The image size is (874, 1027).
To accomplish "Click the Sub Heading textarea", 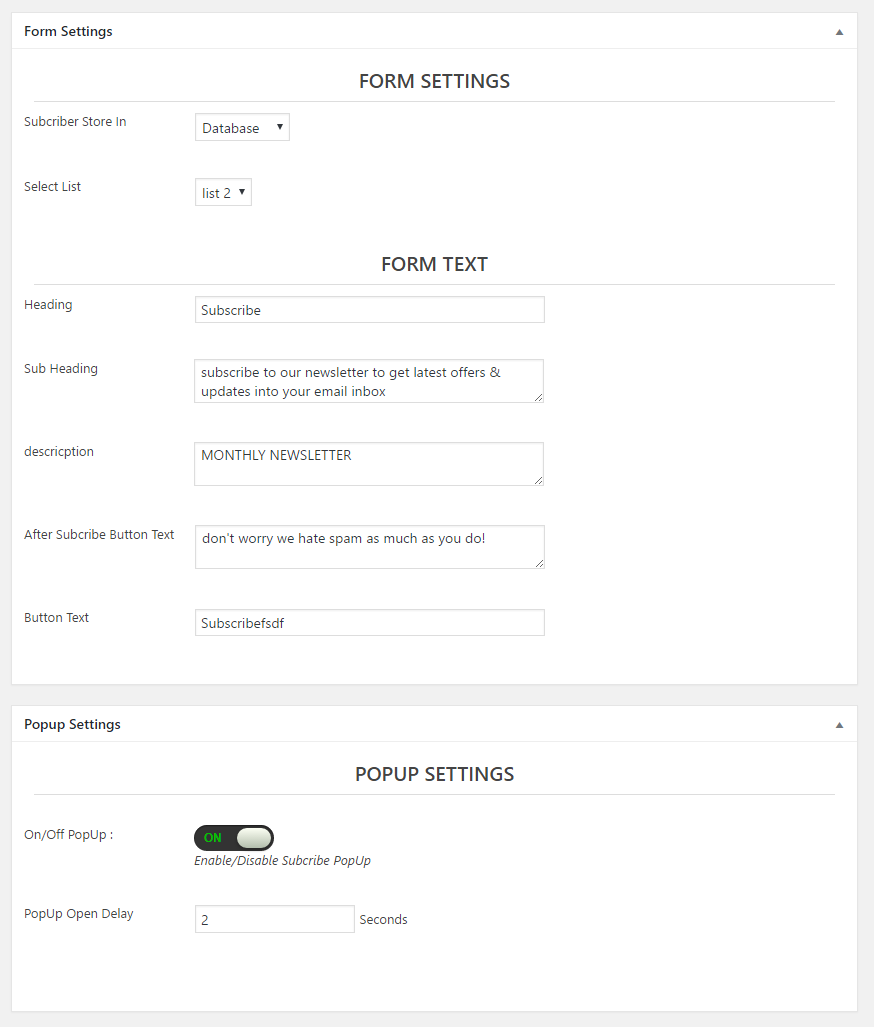I will (x=369, y=381).
